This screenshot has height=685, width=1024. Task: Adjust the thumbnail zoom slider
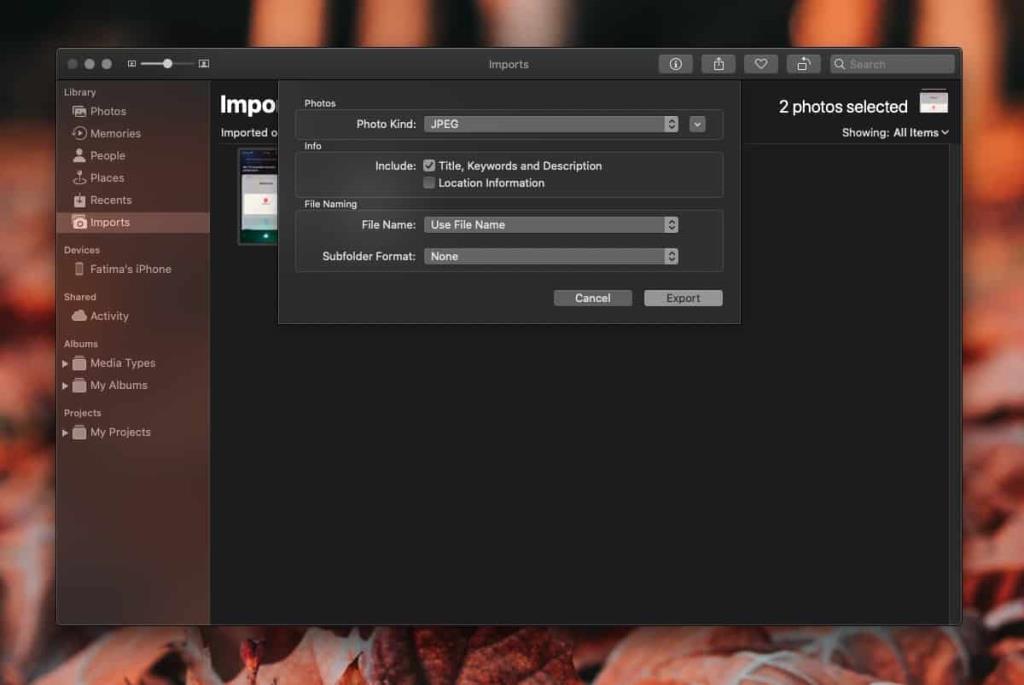(166, 63)
